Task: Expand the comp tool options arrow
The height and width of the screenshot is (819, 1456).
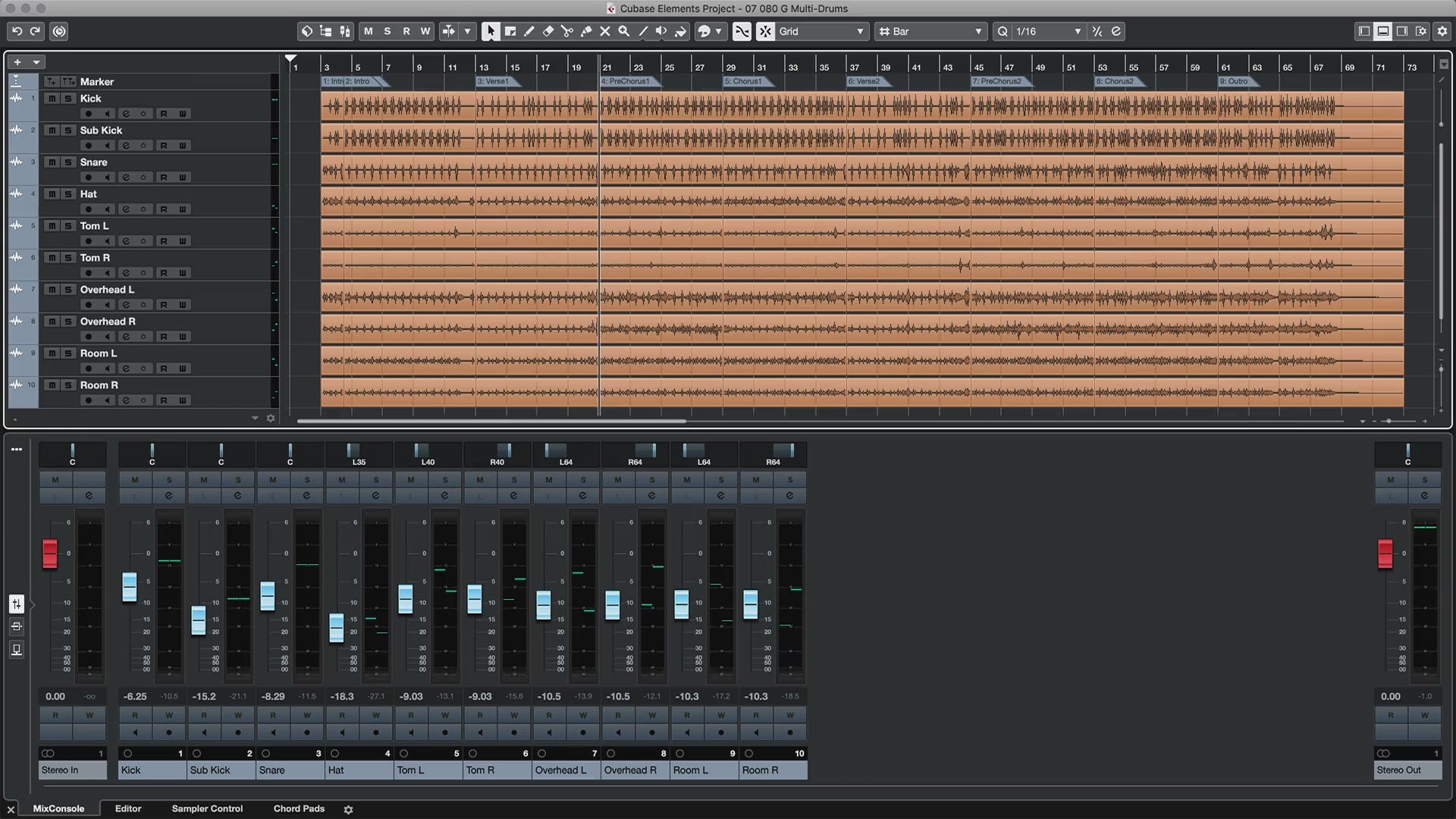Action: click(718, 31)
